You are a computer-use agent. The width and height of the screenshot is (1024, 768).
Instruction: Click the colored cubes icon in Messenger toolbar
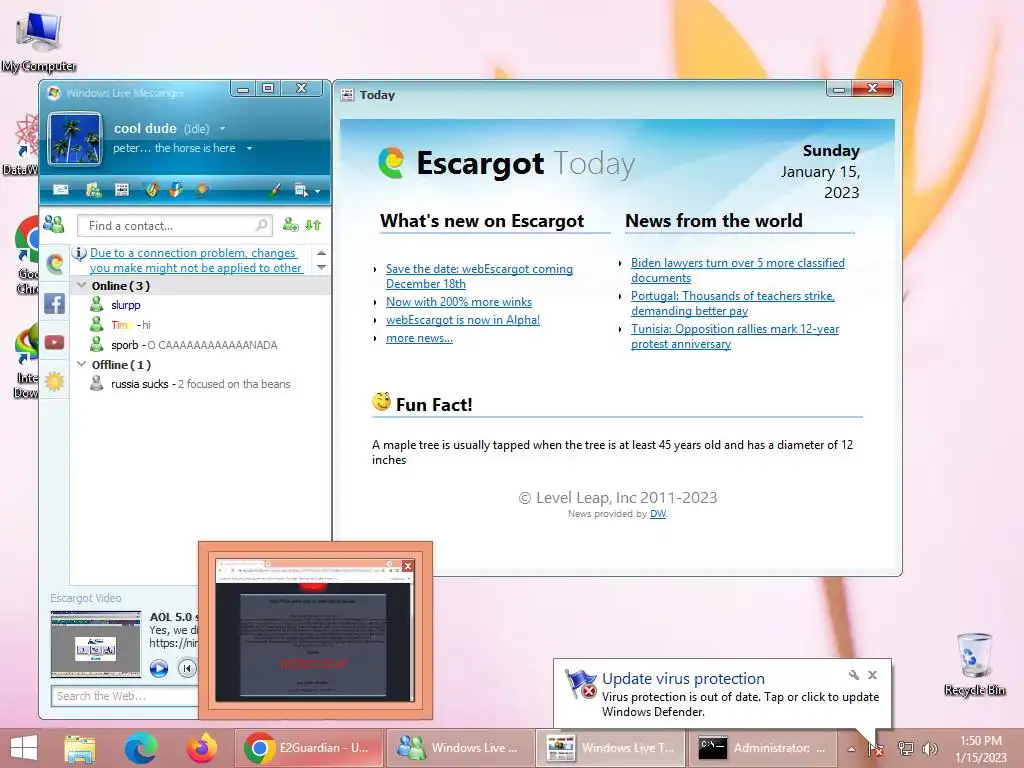click(176, 189)
